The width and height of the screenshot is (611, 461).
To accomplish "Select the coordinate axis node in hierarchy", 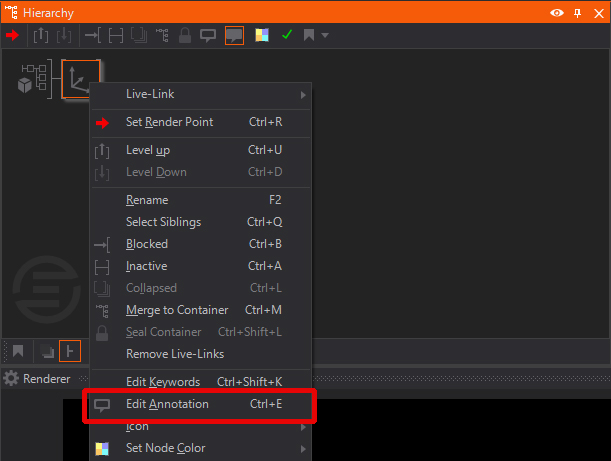I will click(x=81, y=79).
